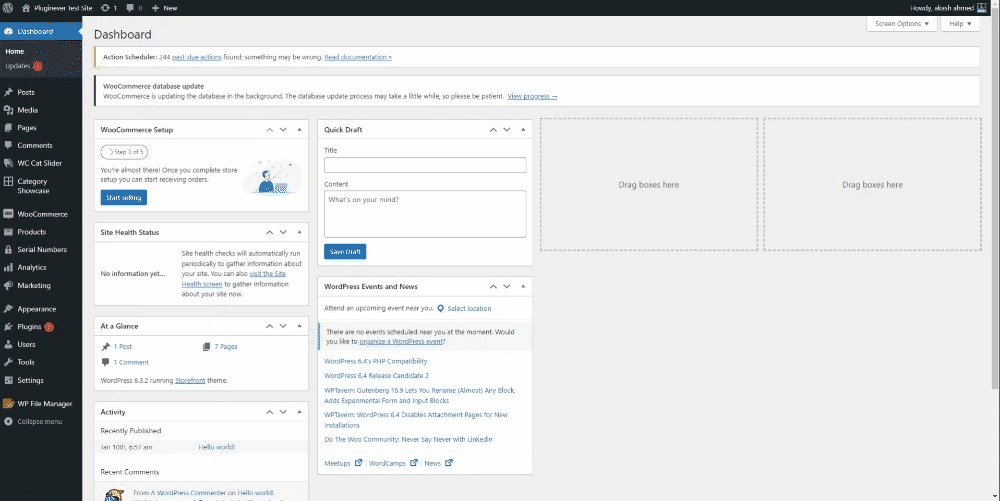Screen dimensions: 1000x501
Task: Click the Appearance brush icon
Action: [x=8, y=309]
